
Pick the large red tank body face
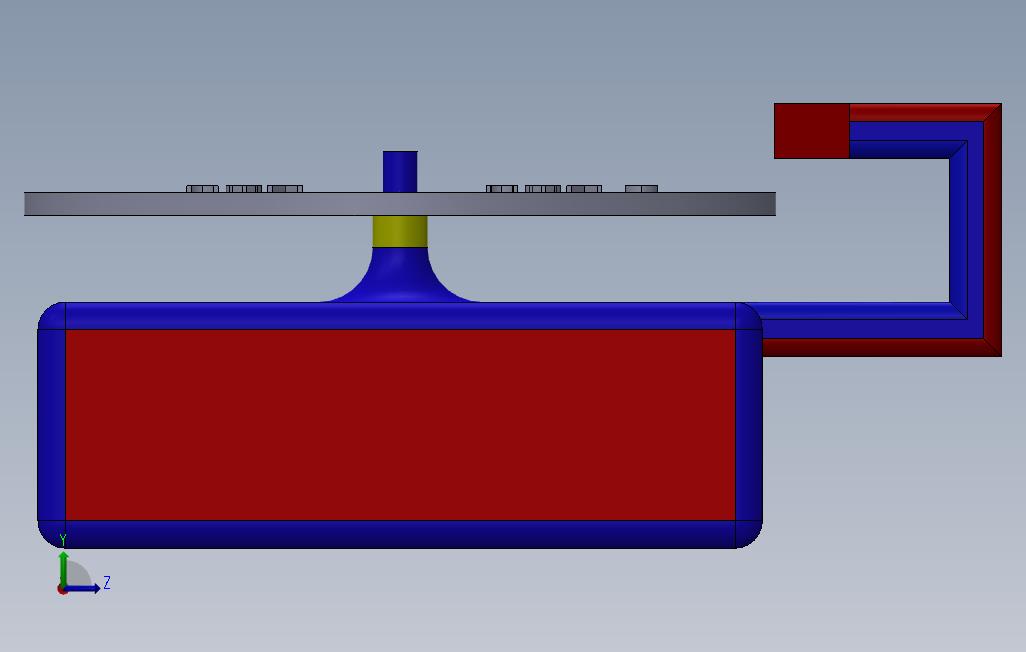tap(400, 425)
